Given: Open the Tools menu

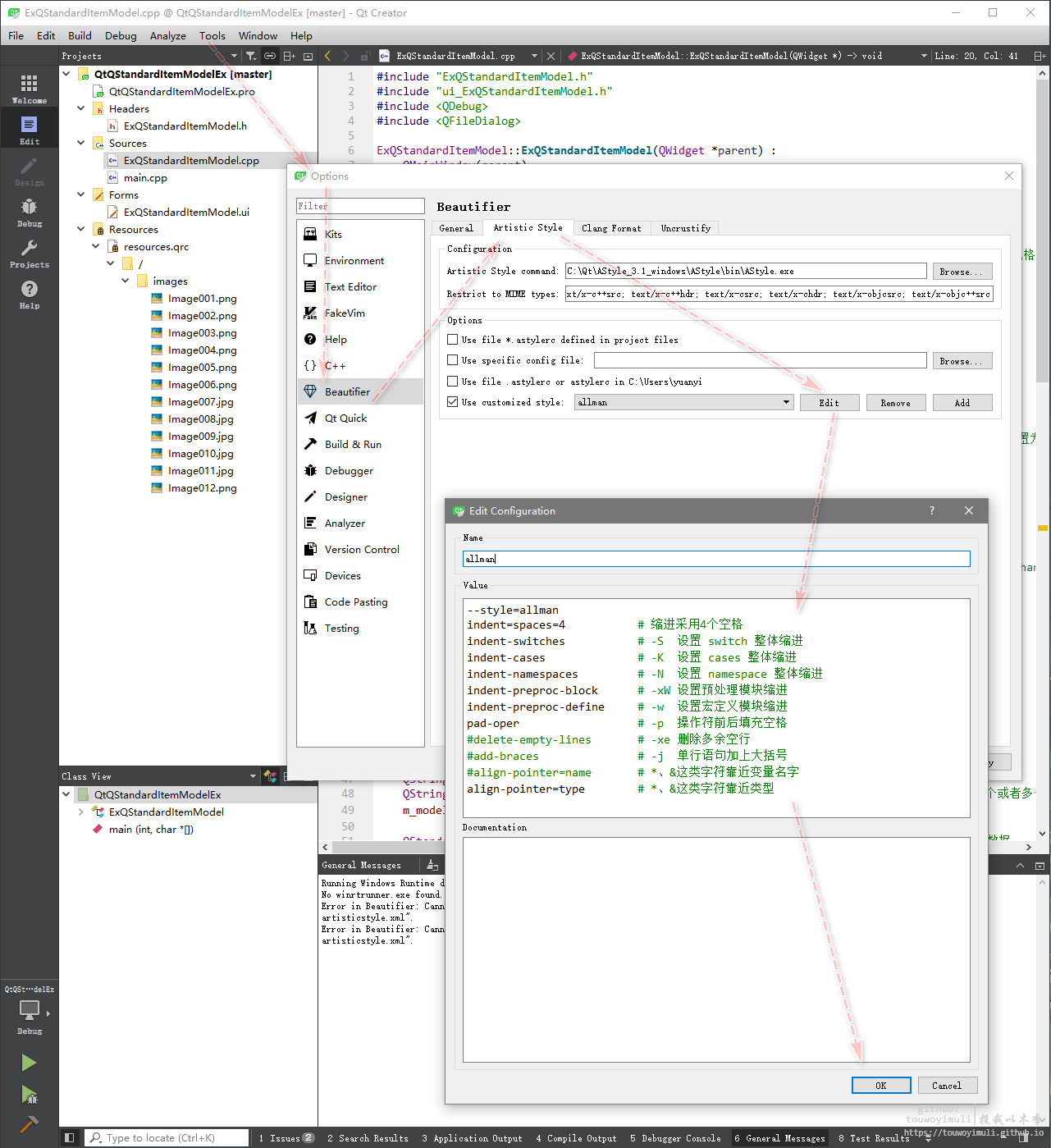Looking at the screenshot, I should (212, 35).
